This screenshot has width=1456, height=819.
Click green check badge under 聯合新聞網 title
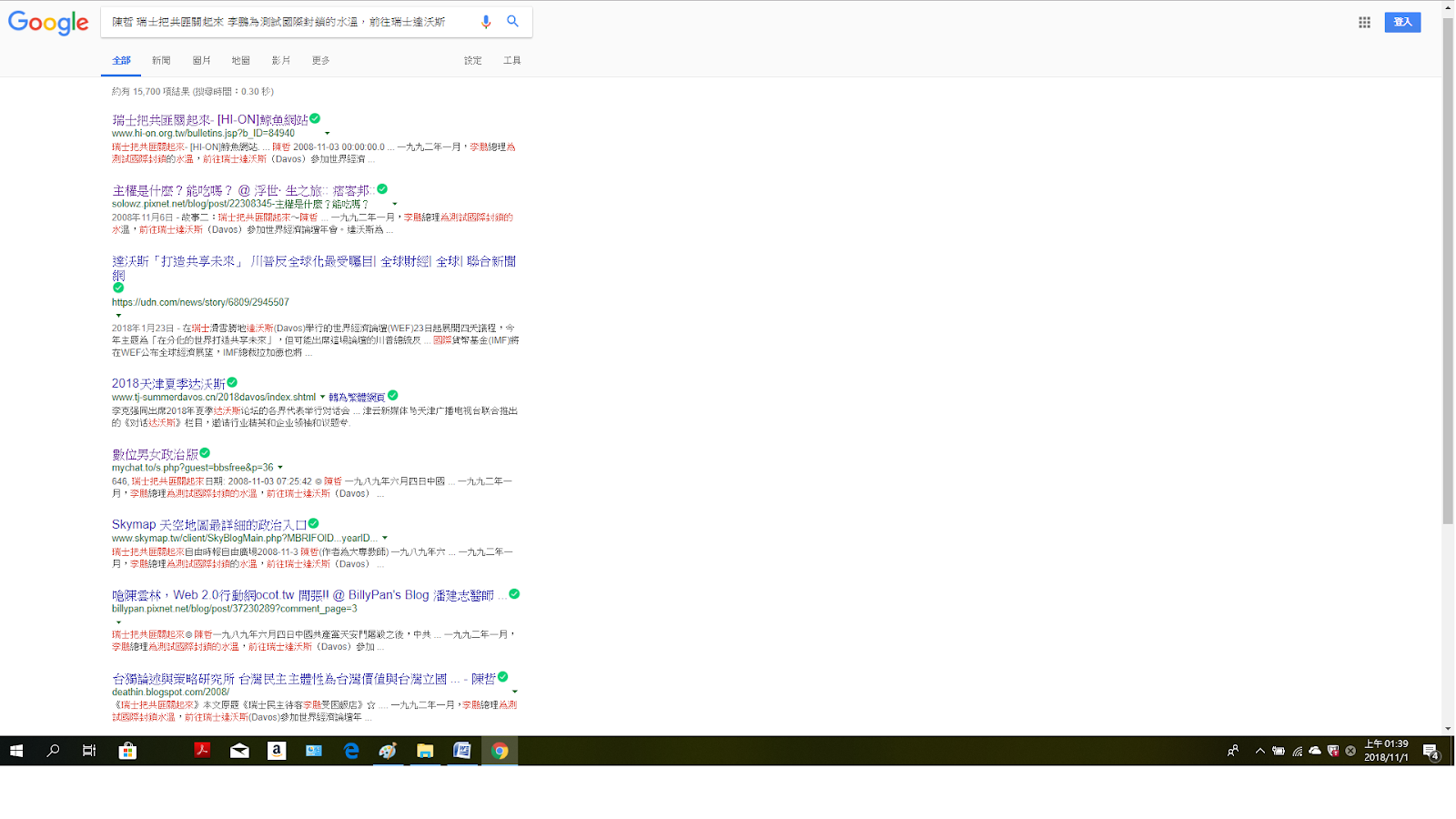coord(118,288)
